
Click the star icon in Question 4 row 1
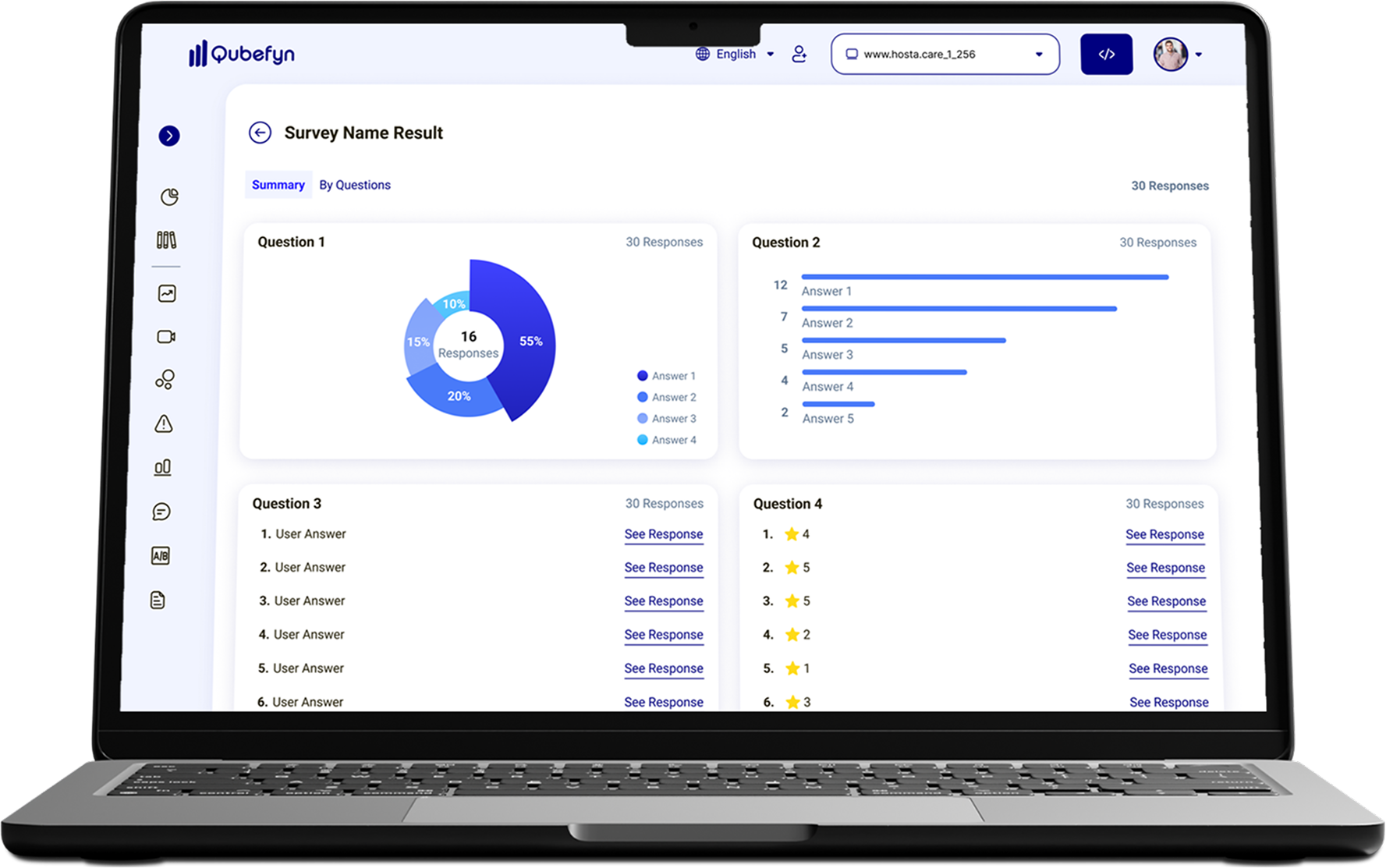(792, 534)
